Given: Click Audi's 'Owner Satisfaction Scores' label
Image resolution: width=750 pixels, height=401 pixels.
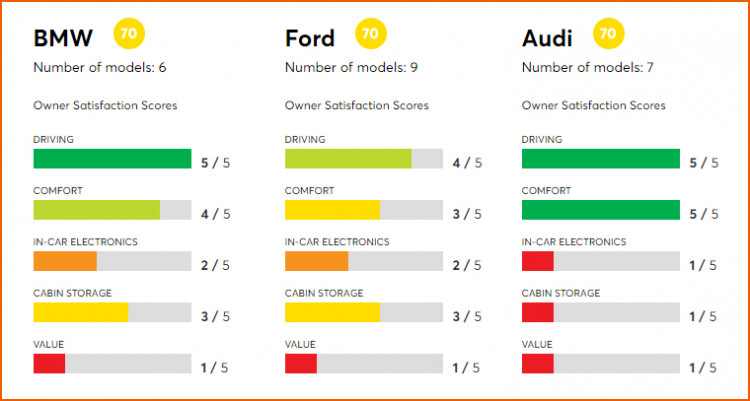Looking at the screenshot, I should coord(593,105).
